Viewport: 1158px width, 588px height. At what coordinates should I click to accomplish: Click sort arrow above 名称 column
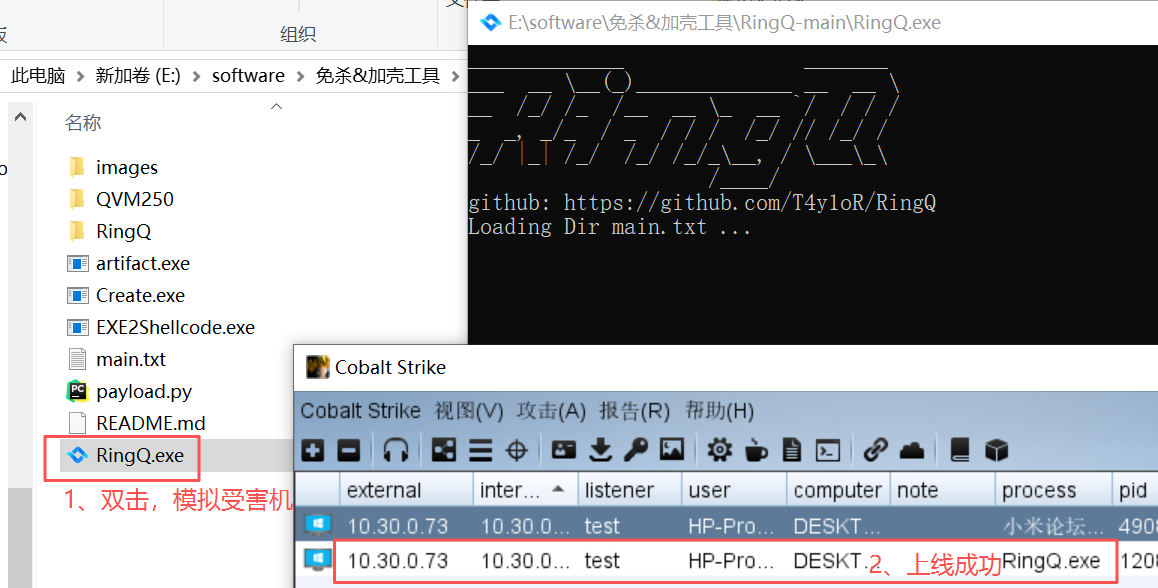coord(276,106)
